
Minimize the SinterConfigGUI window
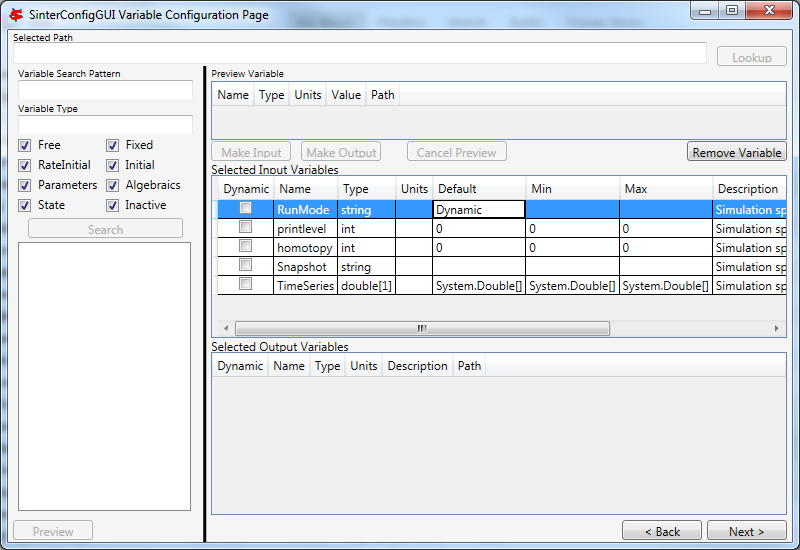705,11
